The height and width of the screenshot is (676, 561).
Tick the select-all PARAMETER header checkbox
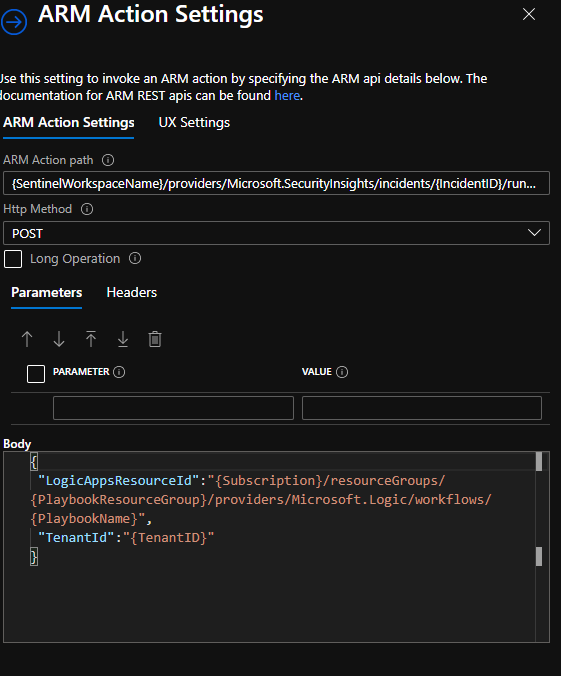tap(36, 374)
